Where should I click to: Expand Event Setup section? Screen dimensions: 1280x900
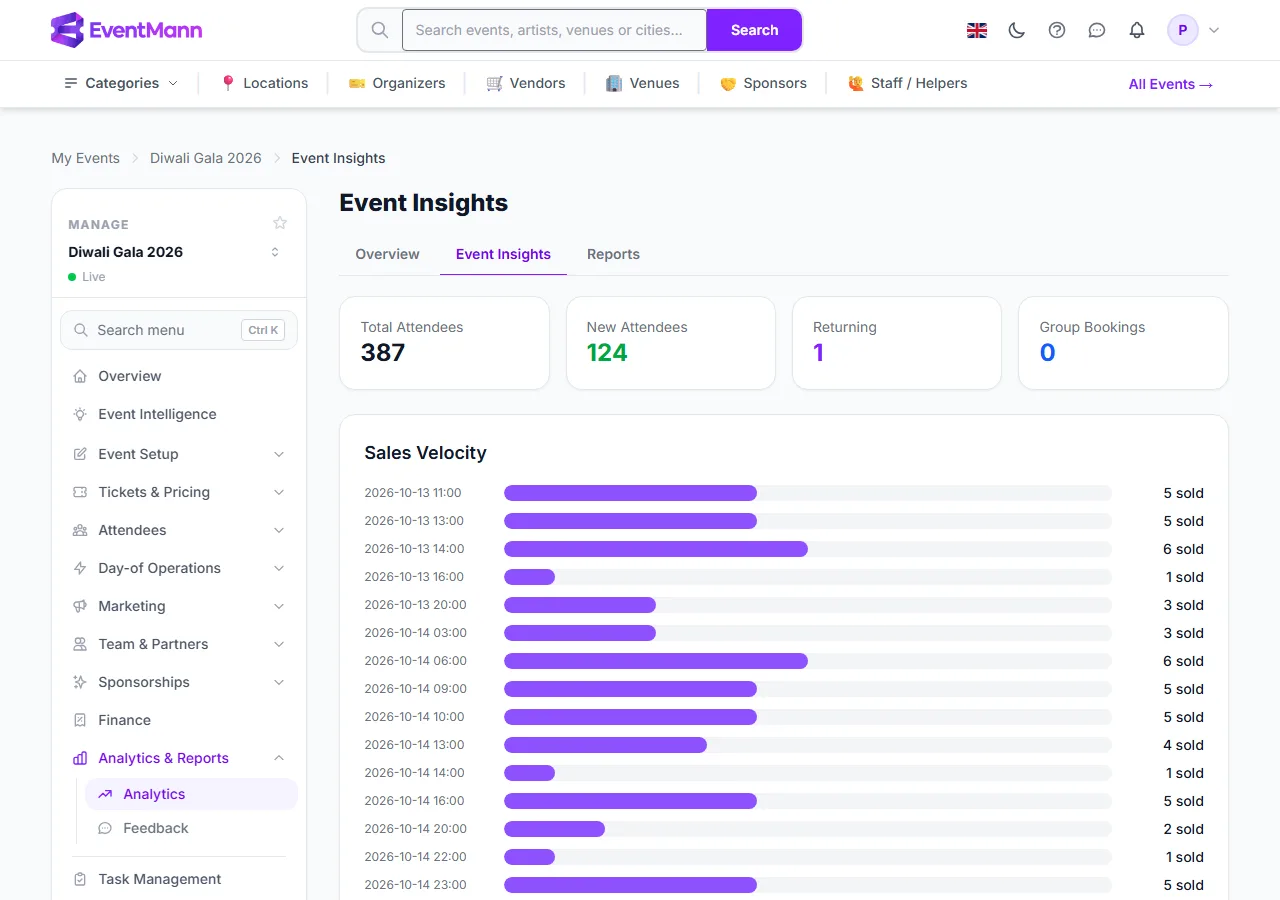[179, 454]
